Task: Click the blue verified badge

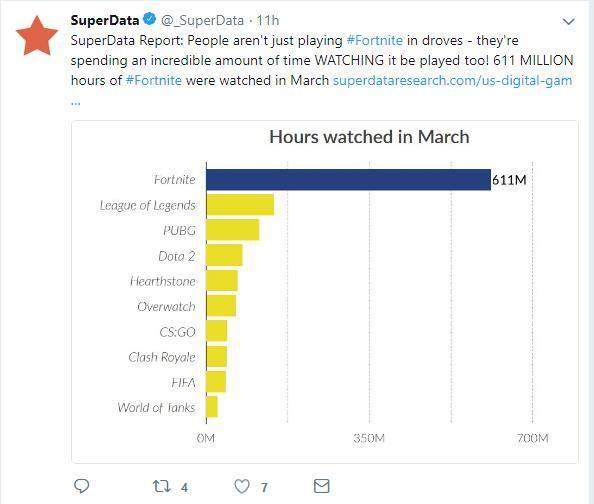Action: 150,19
